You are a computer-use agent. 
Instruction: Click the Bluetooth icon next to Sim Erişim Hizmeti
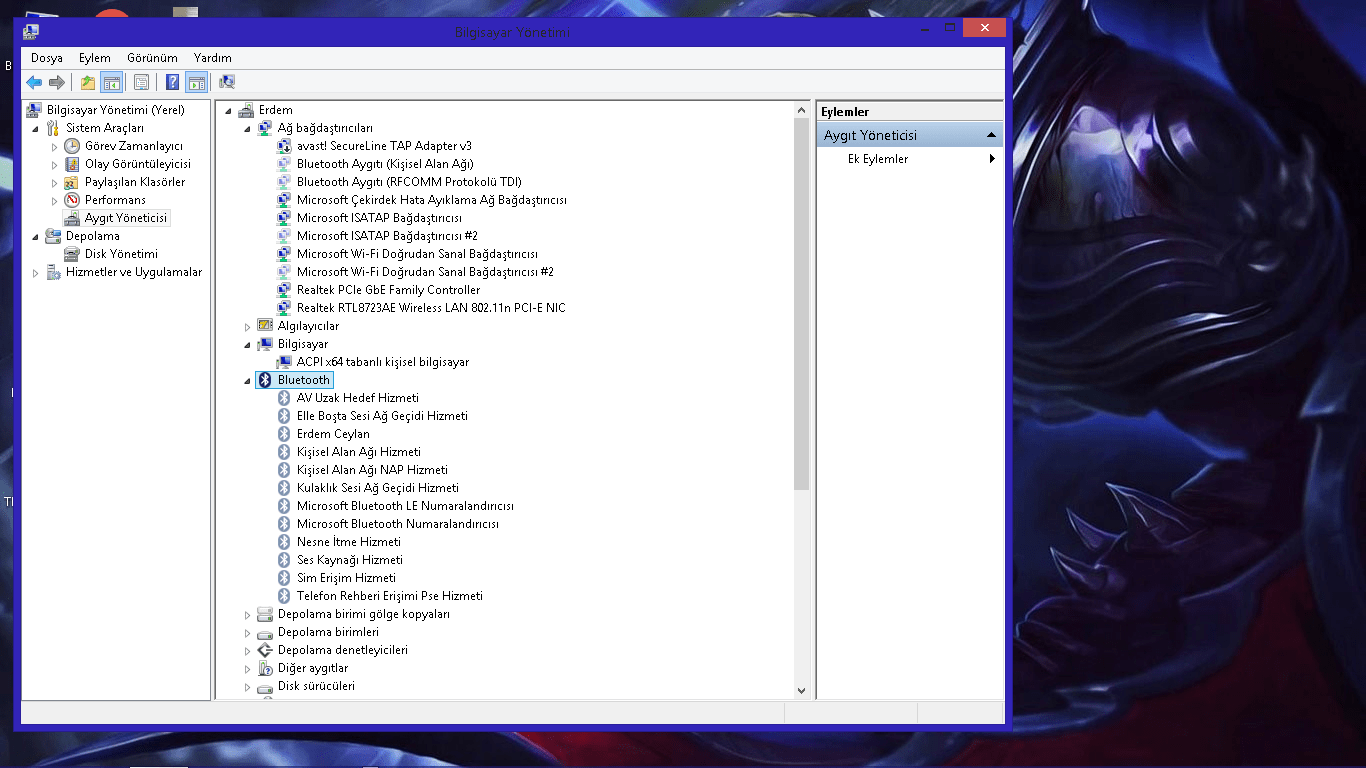tap(284, 578)
